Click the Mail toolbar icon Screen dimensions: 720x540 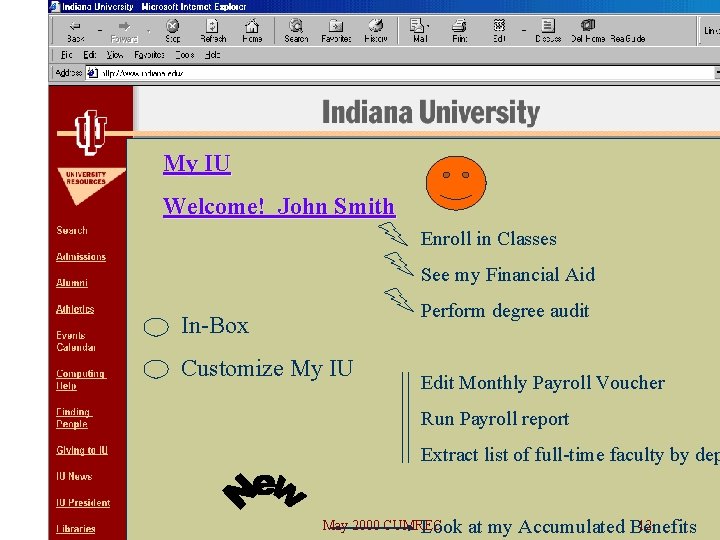417,25
